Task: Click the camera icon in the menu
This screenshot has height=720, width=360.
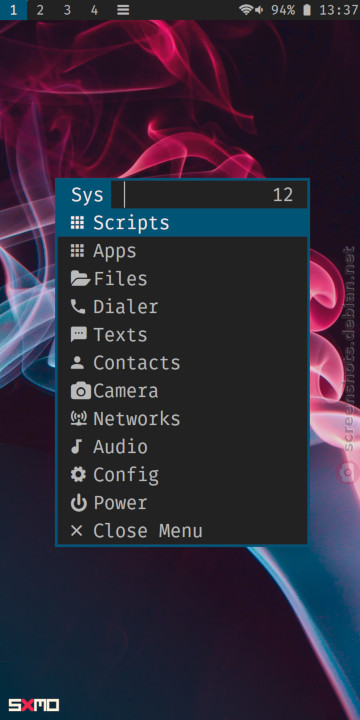Action: (x=81, y=391)
